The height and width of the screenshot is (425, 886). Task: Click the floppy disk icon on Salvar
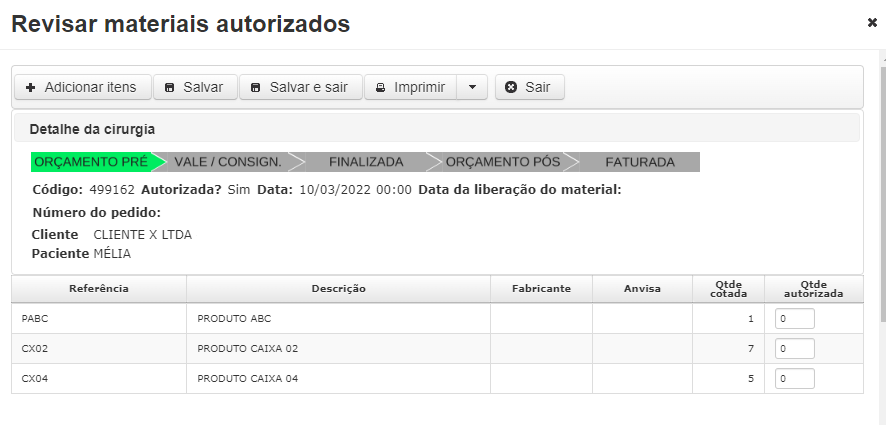point(170,88)
